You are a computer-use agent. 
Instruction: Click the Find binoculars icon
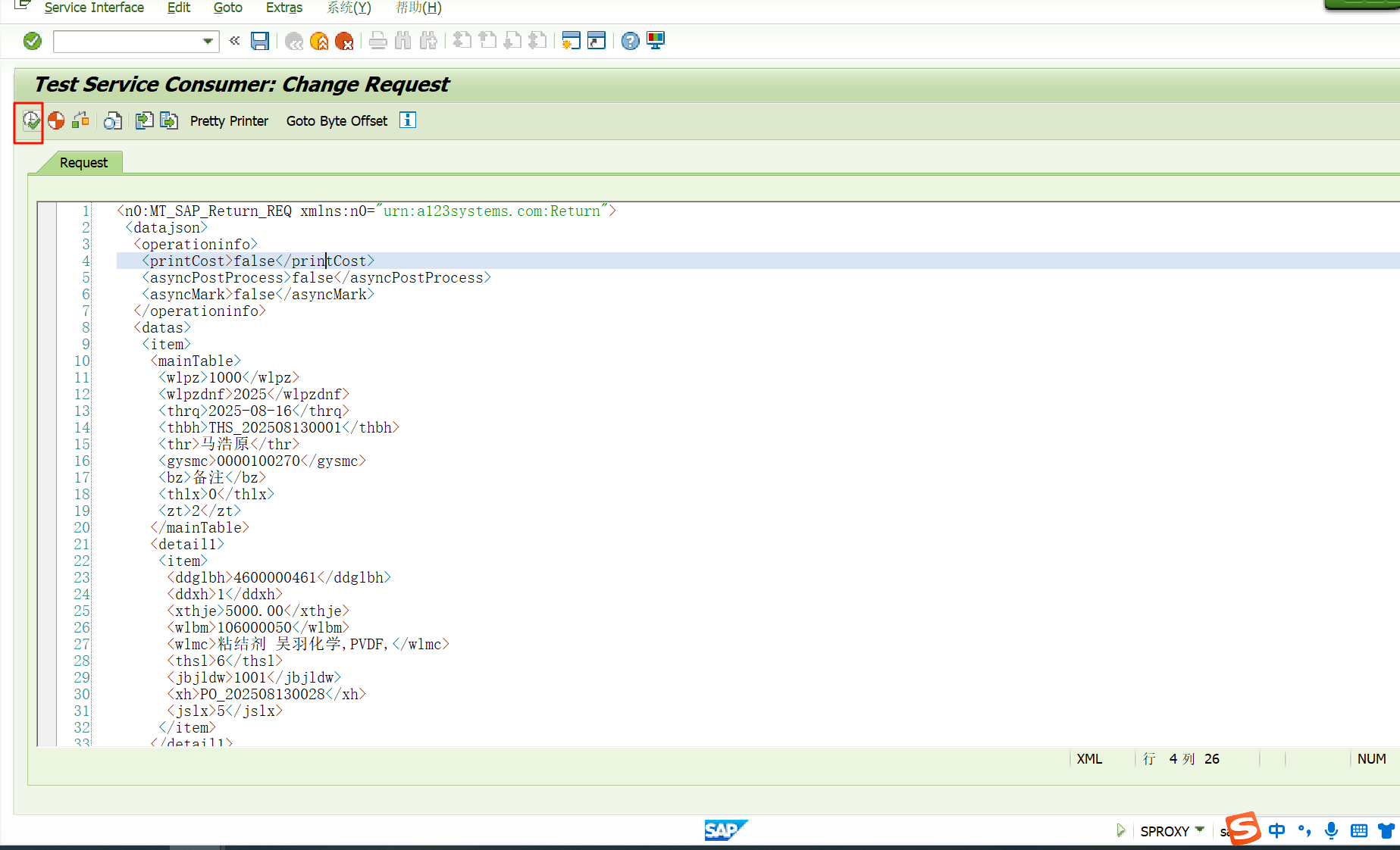[402, 41]
